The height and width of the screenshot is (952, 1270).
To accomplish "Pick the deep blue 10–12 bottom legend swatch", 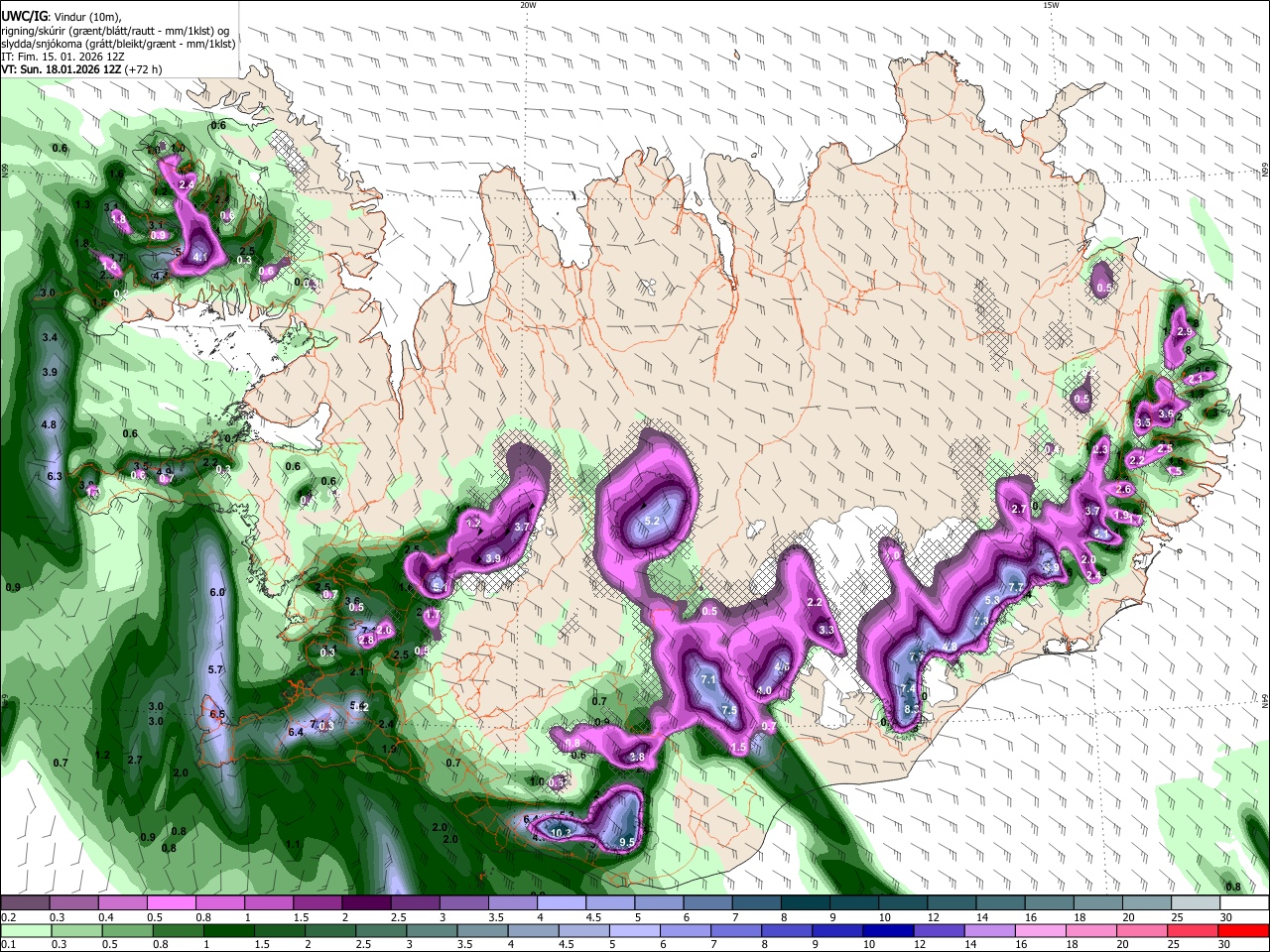I will coord(889,931).
